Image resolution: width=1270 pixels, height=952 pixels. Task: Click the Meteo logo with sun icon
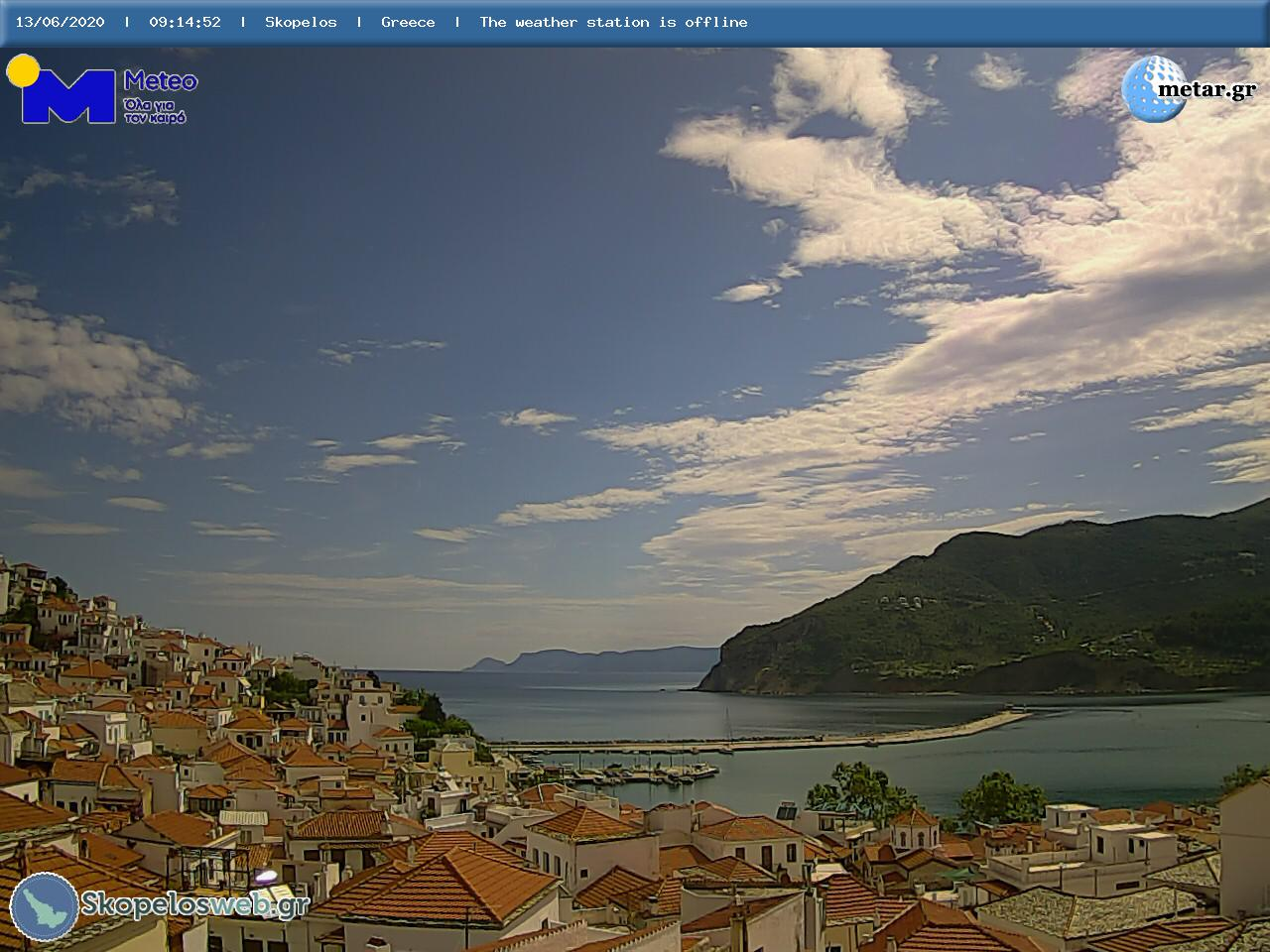102,89
